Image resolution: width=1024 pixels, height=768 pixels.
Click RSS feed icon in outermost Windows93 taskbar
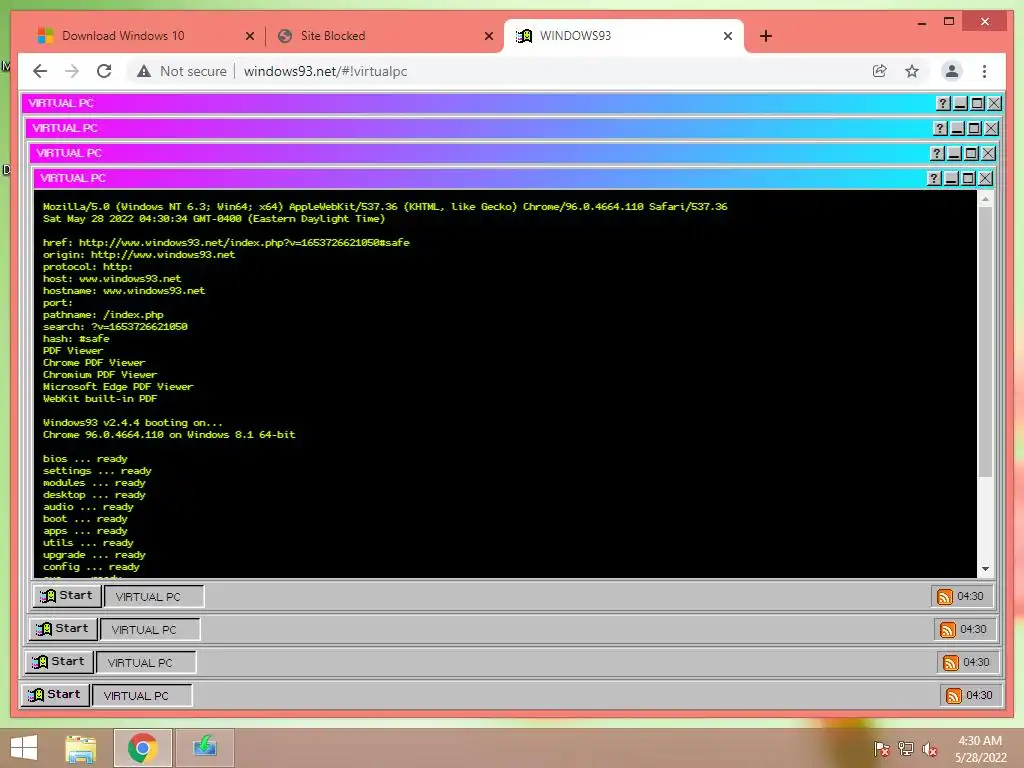[x=953, y=696]
